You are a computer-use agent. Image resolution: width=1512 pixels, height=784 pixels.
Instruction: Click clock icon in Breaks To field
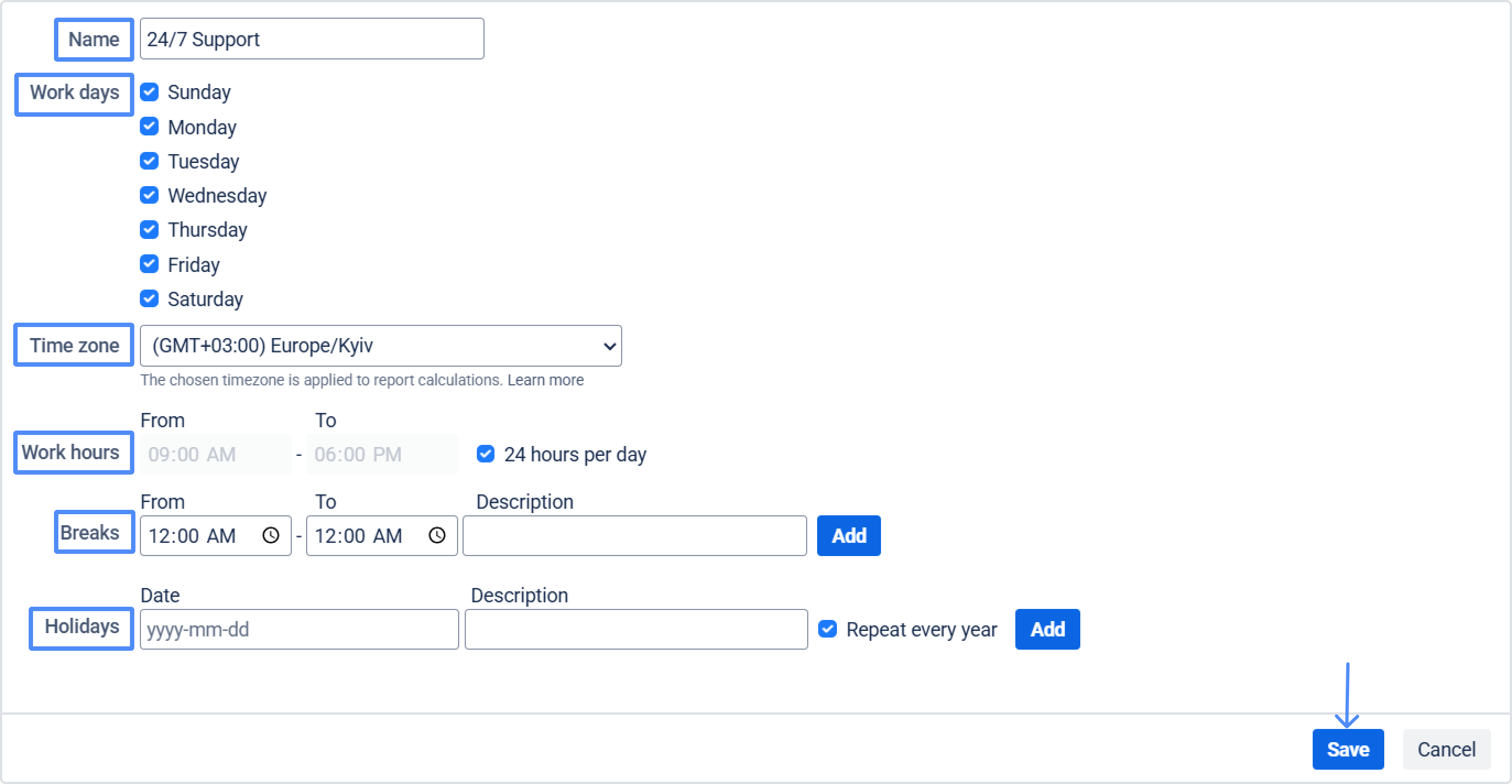coord(437,535)
